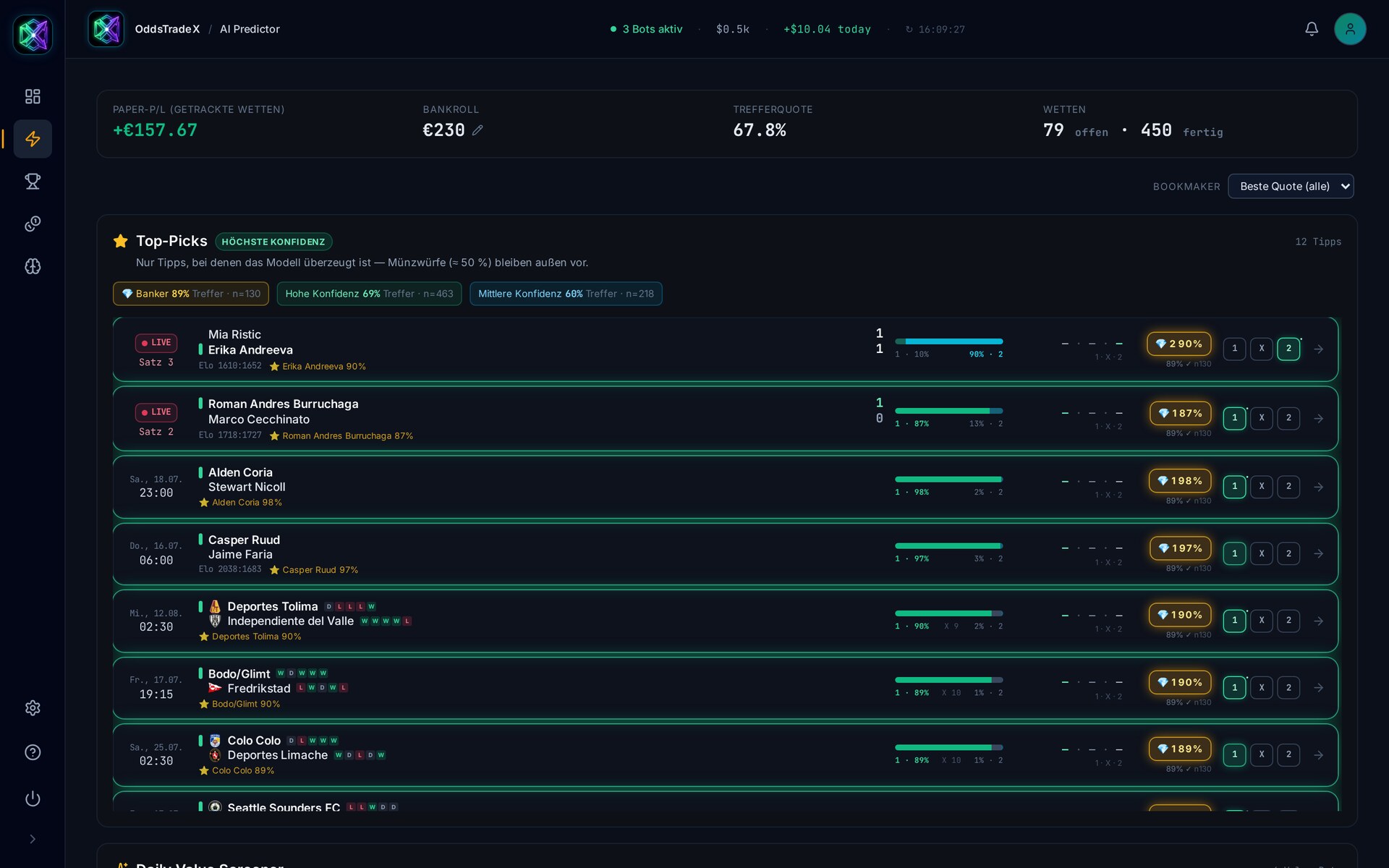The image size is (1389, 868).
Task: Click the 197% banker badge
Action: 1181,548
